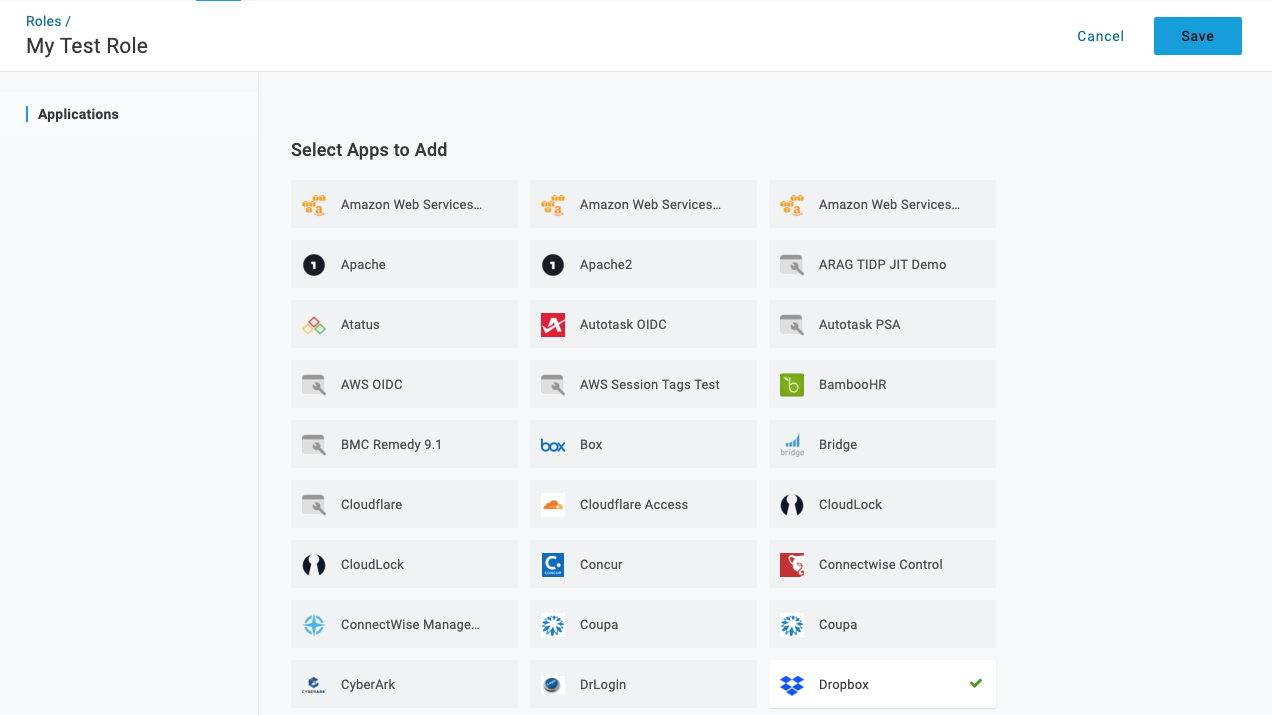Click the Box logo icon

click(x=553, y=445)
